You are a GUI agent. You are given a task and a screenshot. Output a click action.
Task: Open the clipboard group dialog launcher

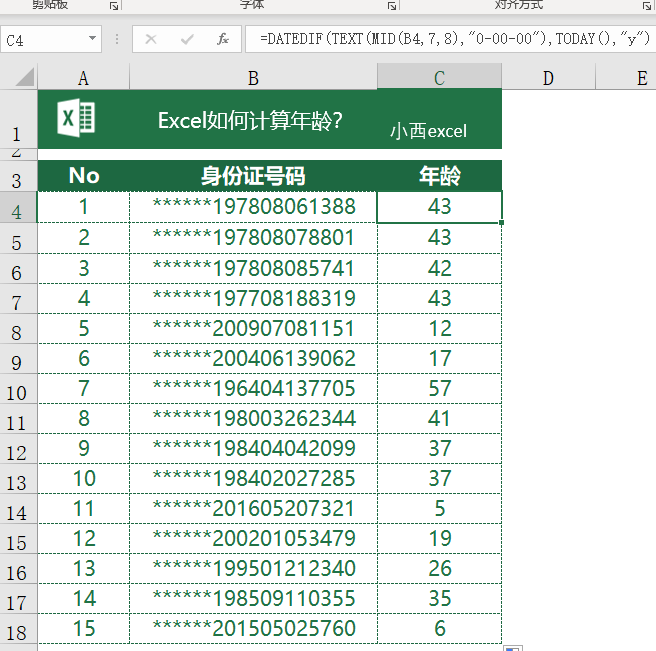tap(114, 5)
